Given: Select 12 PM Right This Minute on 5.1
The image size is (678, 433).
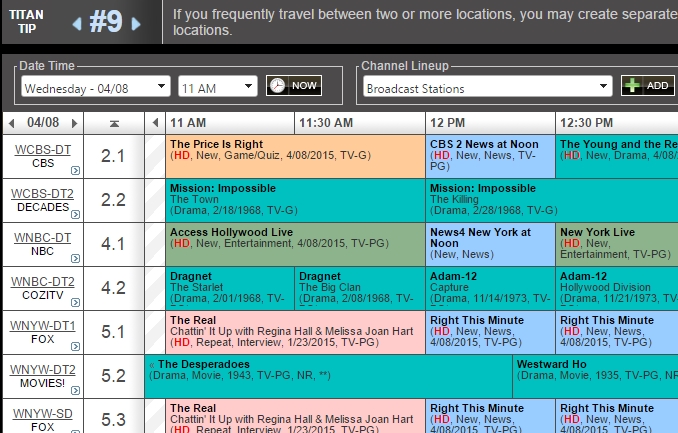Looking at the screenshot, I should tap(490, 333).
